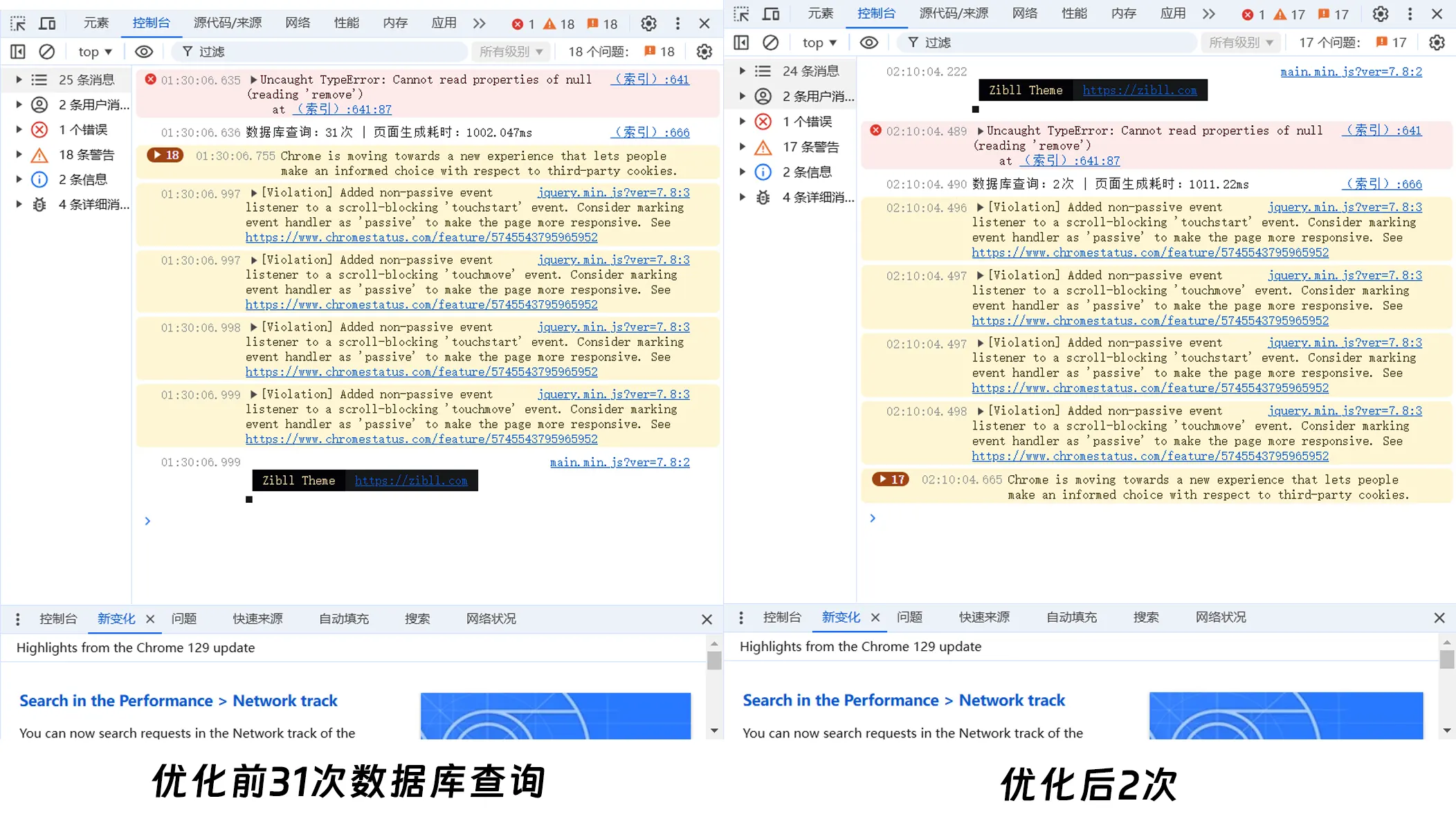The image size is (1456, 830).
Task: Open the drawer's three-dot menu
Action: pos(17,618)
